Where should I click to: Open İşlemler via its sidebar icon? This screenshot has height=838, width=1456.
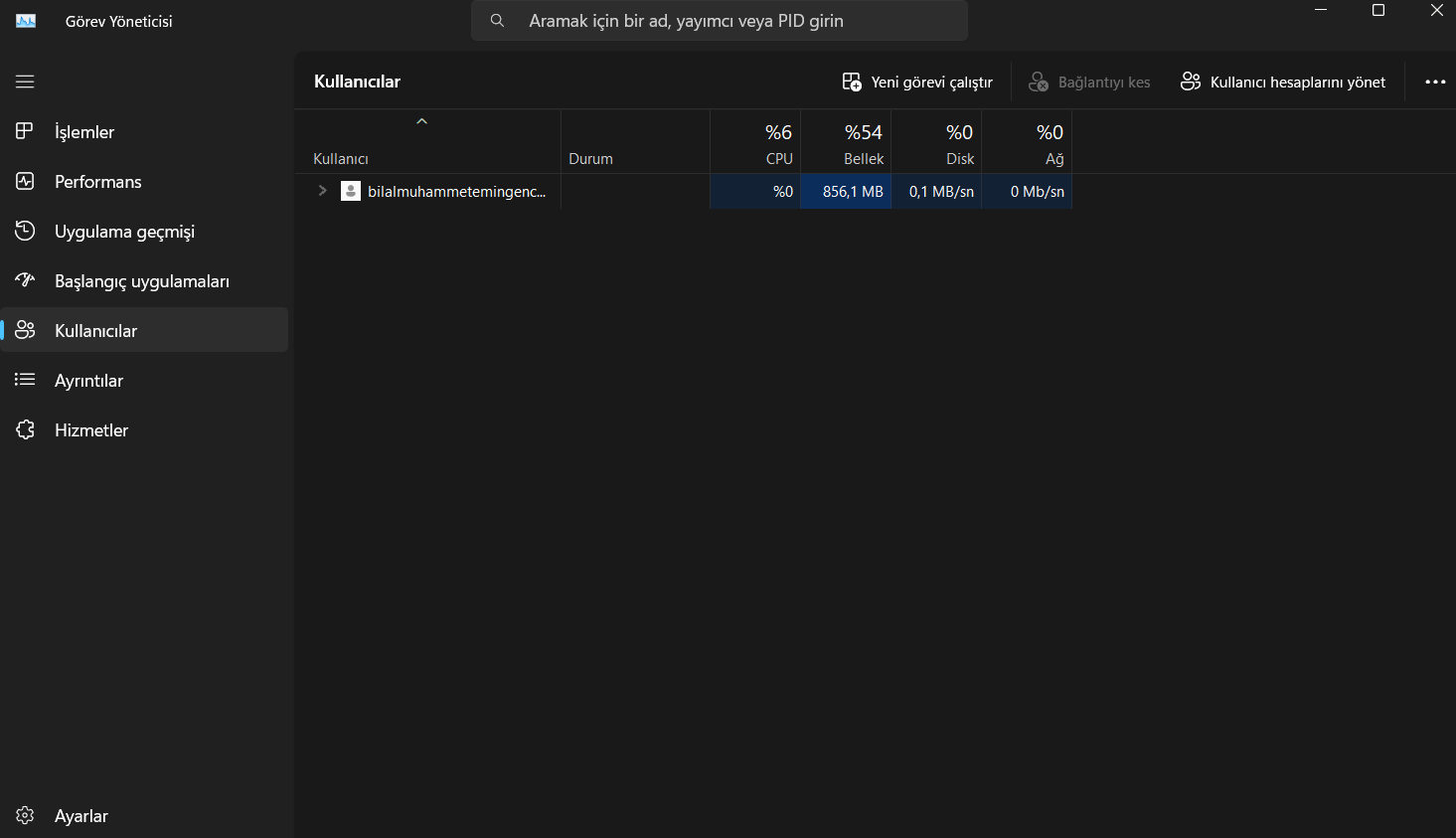coord(25,131)
